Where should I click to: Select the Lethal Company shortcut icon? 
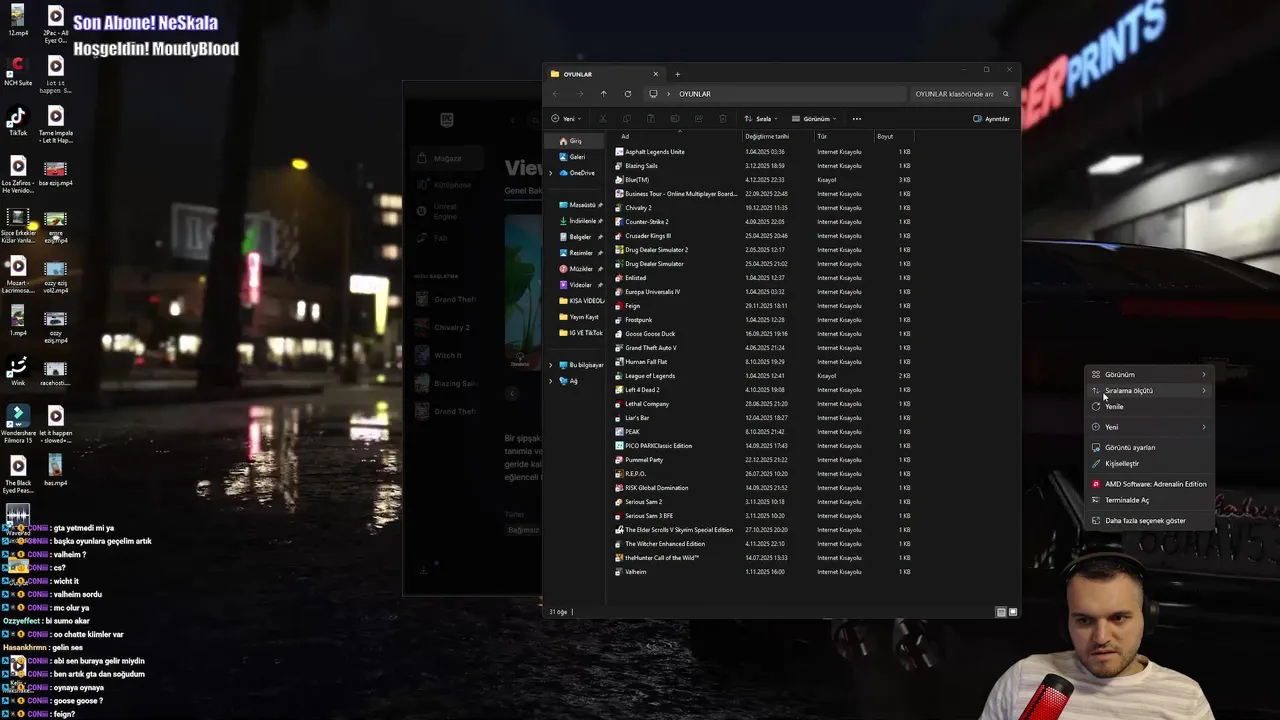620,404
